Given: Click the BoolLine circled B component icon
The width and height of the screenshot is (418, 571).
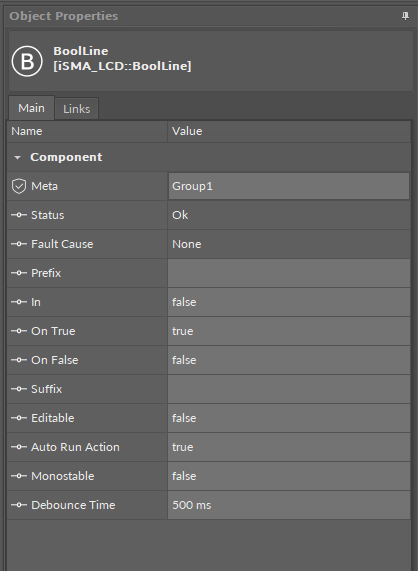Looking at the screenshot, I should click(x=27, y=61).
